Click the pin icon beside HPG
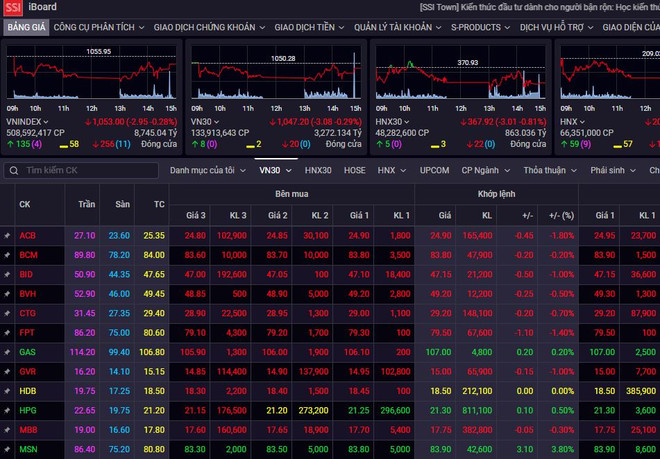Image resolution: width=660 pixels, height=459 pixels. click(7, 409)
